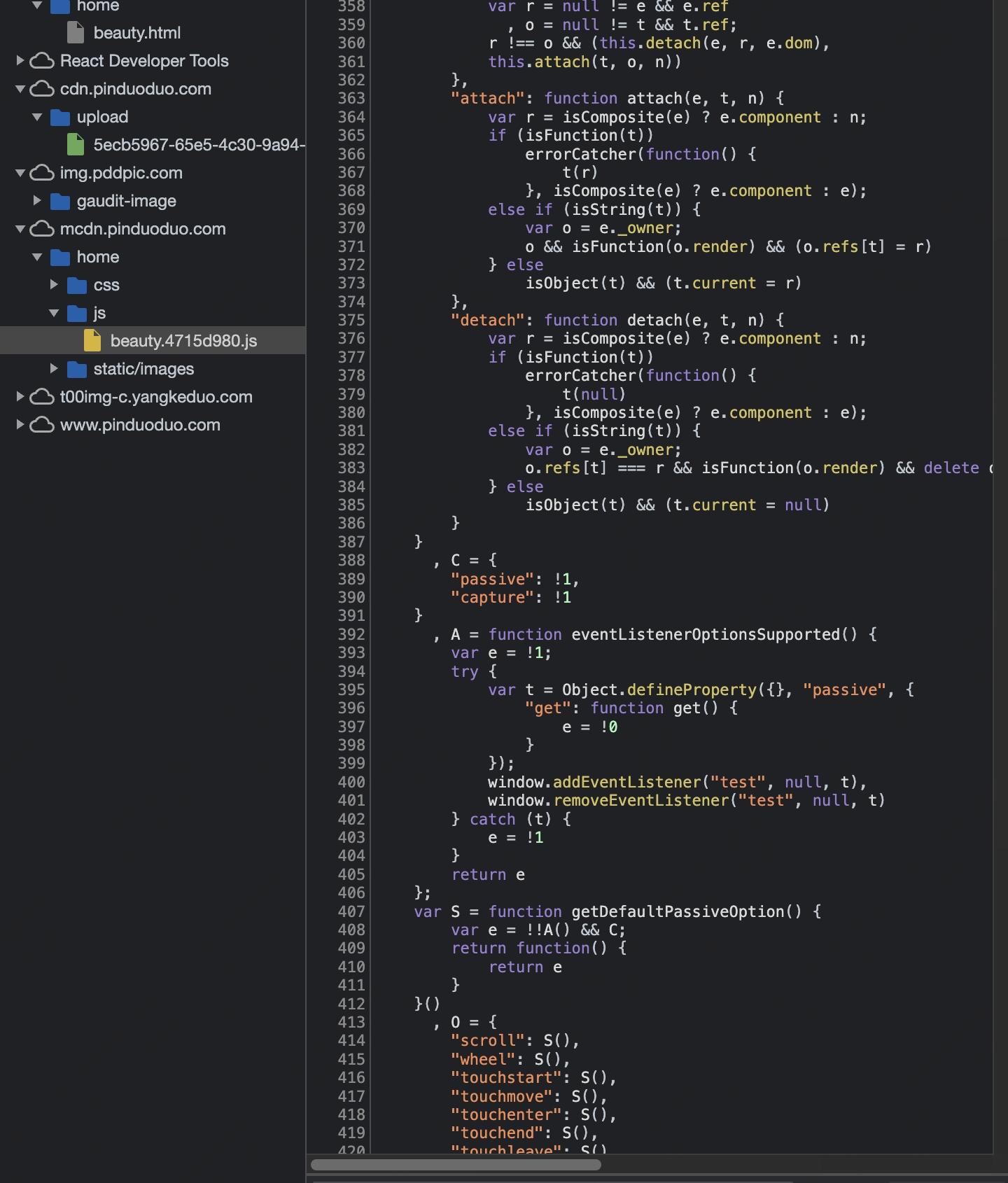
Task: Click the beauty.html file icon
Action: [76, 33]
